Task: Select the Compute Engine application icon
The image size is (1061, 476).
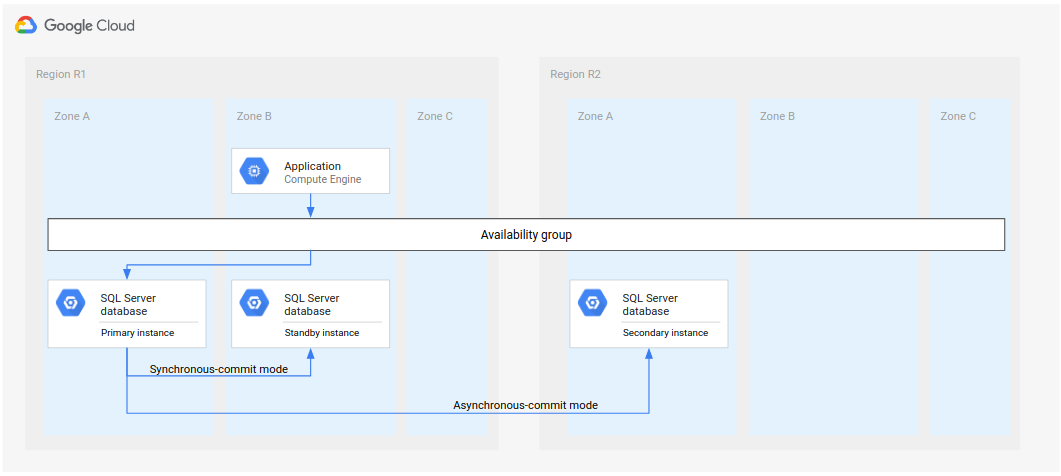Action: [254, 172]
